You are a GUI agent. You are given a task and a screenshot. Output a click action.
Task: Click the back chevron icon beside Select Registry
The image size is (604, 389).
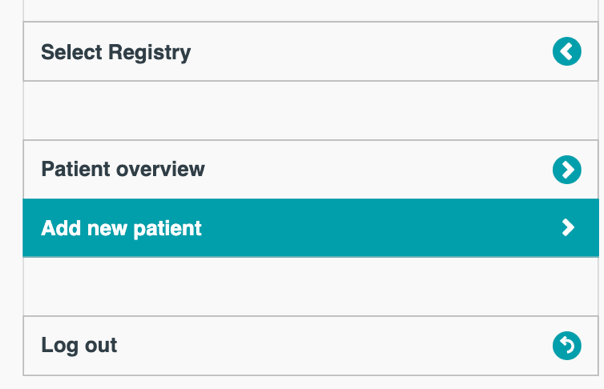click(x=567, y=52)
